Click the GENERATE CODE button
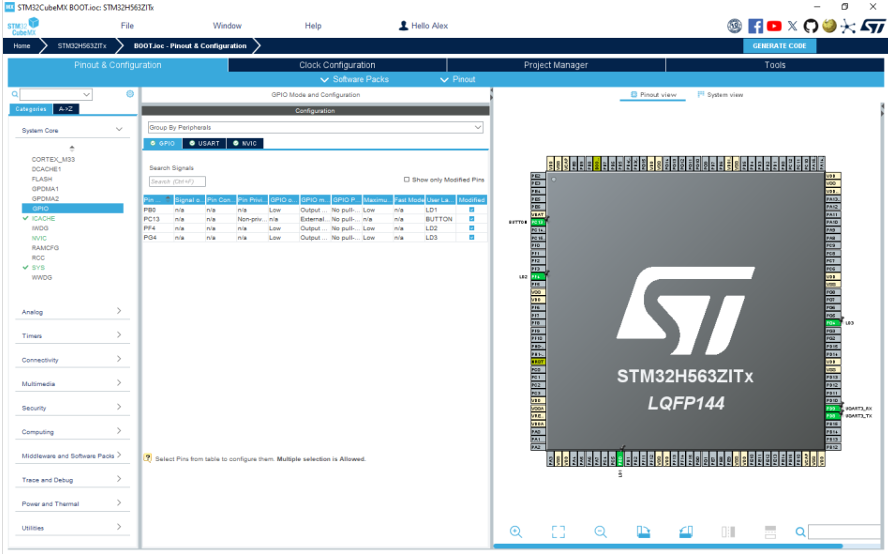The height and width of the screenshot is (554, 888). click(x=779, y=46)
